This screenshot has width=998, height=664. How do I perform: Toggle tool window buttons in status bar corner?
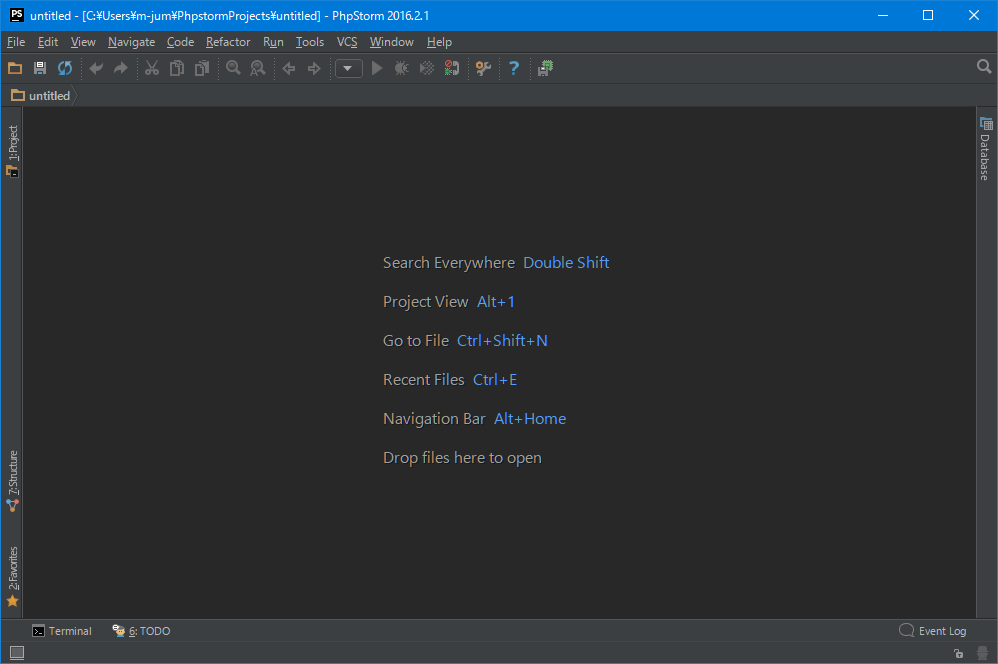[x=17, y=653]
